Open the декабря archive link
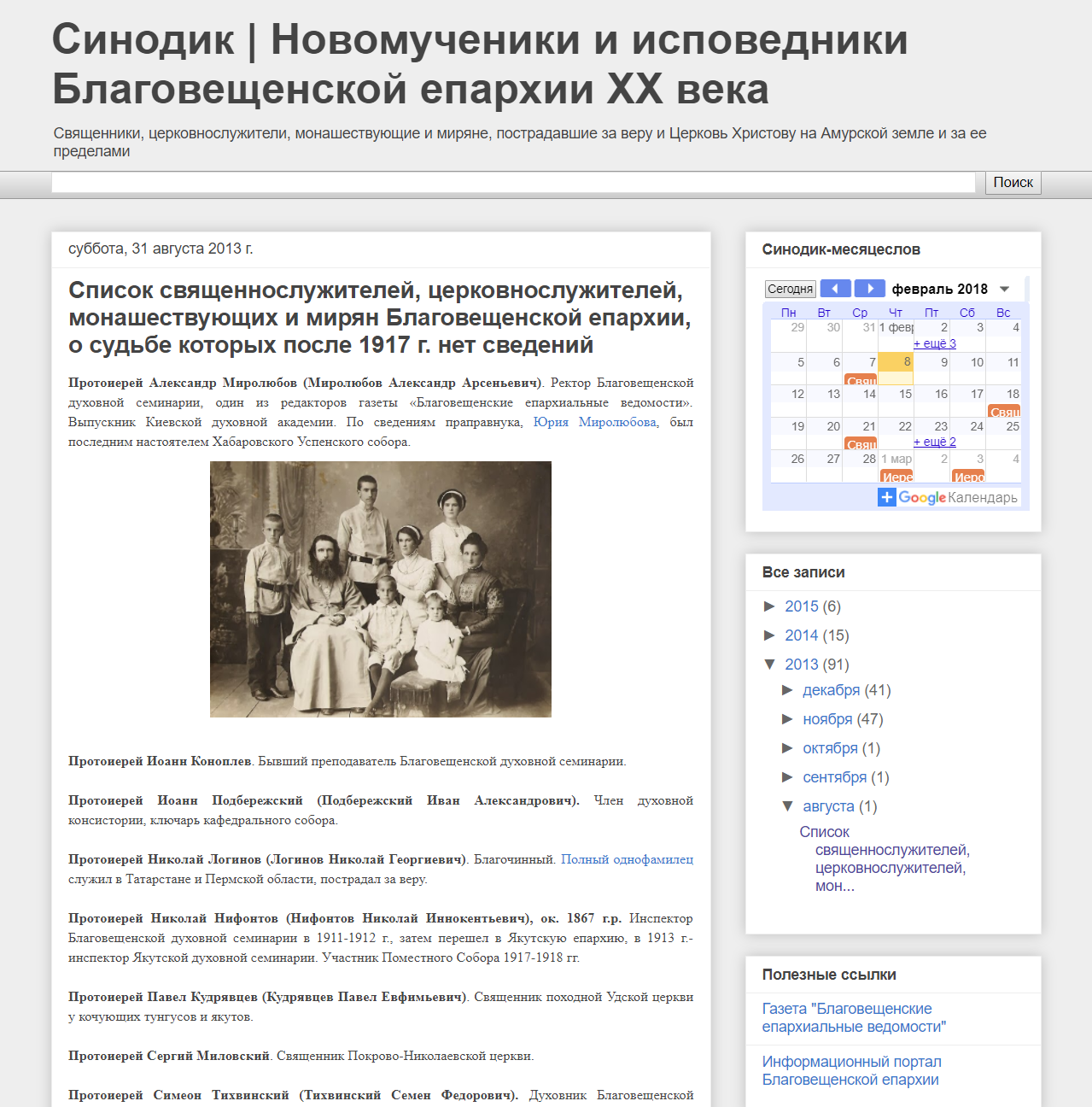Image resolution: width=1092 pixels, height=1107 pixels. [832, 690]
